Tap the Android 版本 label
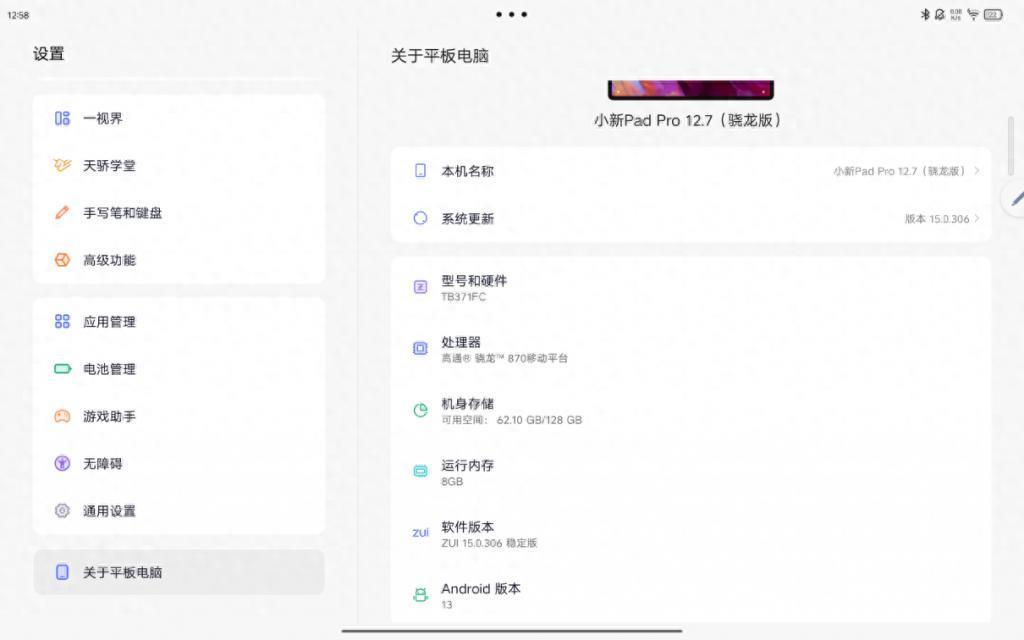The height and width of the screenshot is (640, 1024). click(481, 588)
